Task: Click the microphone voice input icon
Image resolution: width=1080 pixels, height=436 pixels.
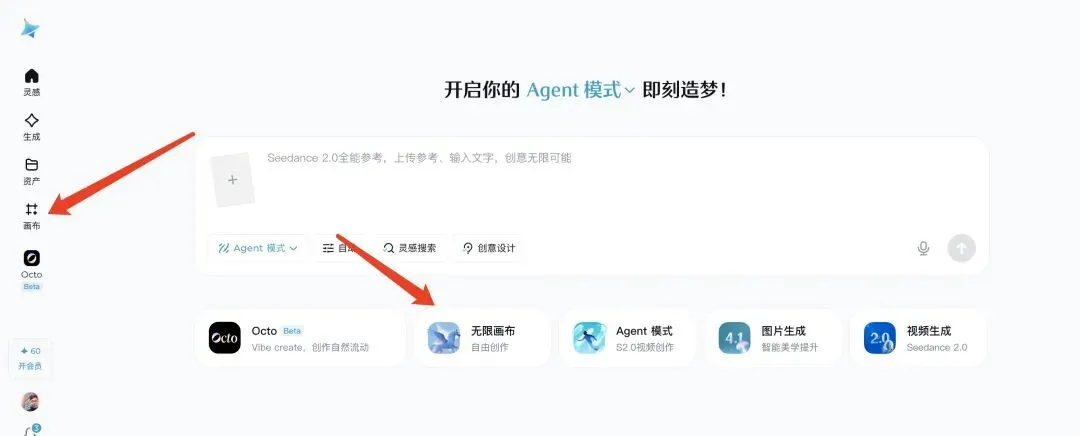Action: tap(924, 248)
